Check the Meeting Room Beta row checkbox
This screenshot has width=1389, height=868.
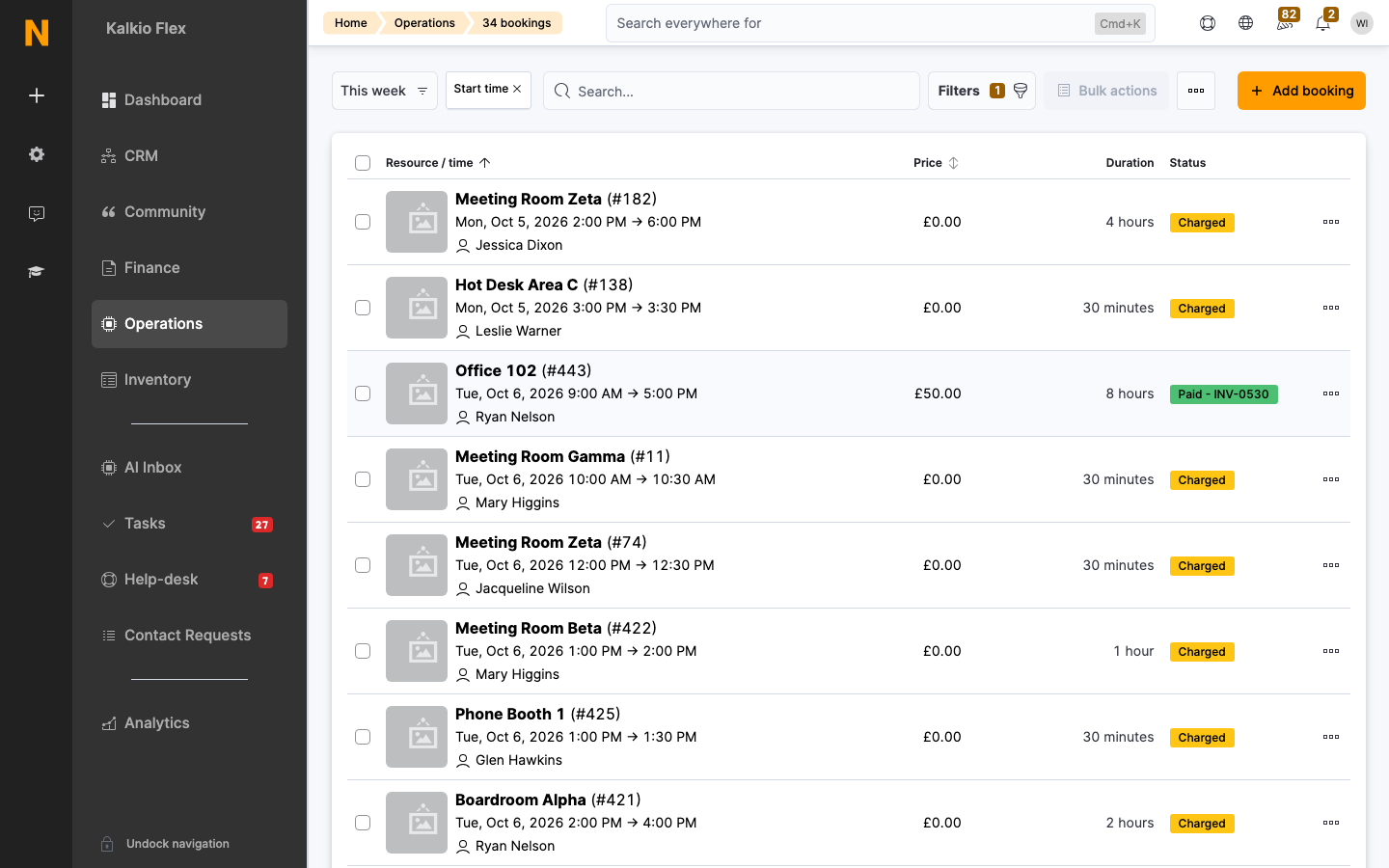tap(363, 651)
